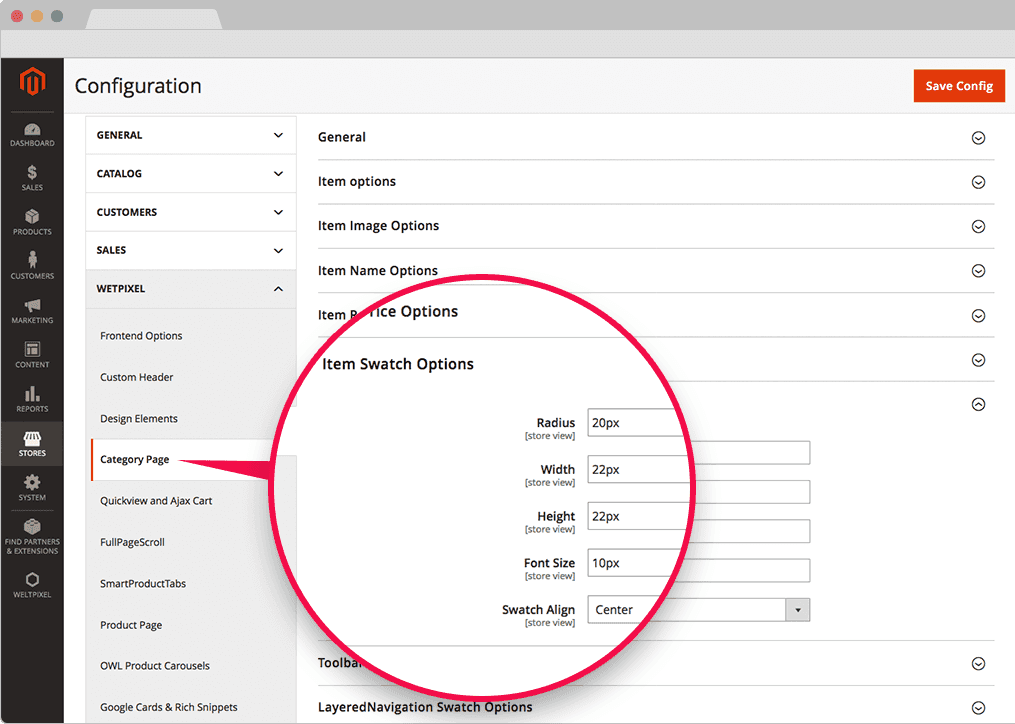
Task: Click the Save Config button
Action: tap(958, 86)
